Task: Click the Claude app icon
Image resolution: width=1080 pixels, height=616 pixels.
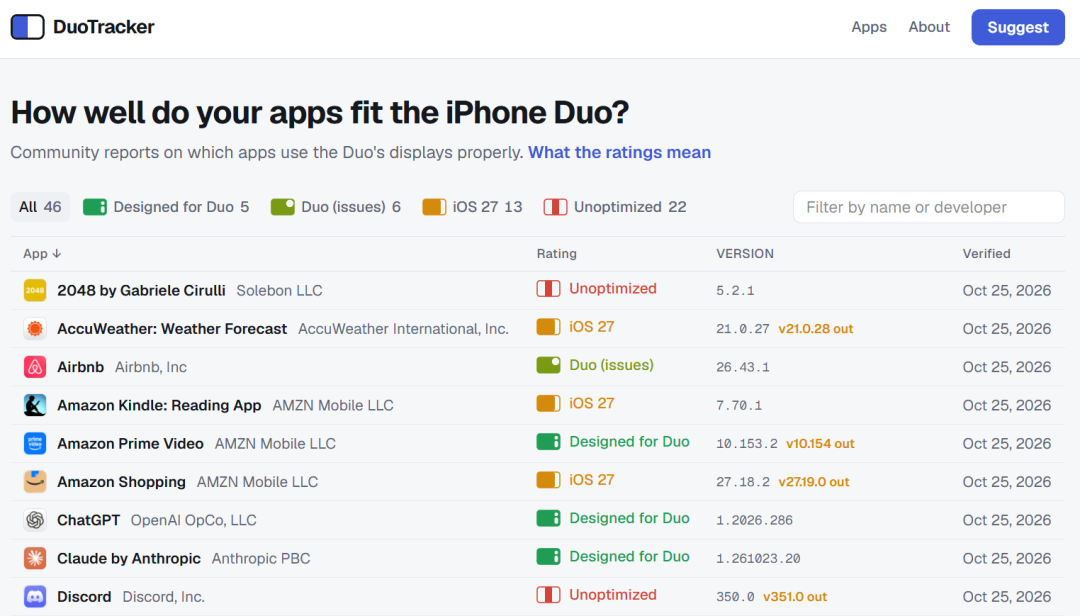Action: [35, 558]
